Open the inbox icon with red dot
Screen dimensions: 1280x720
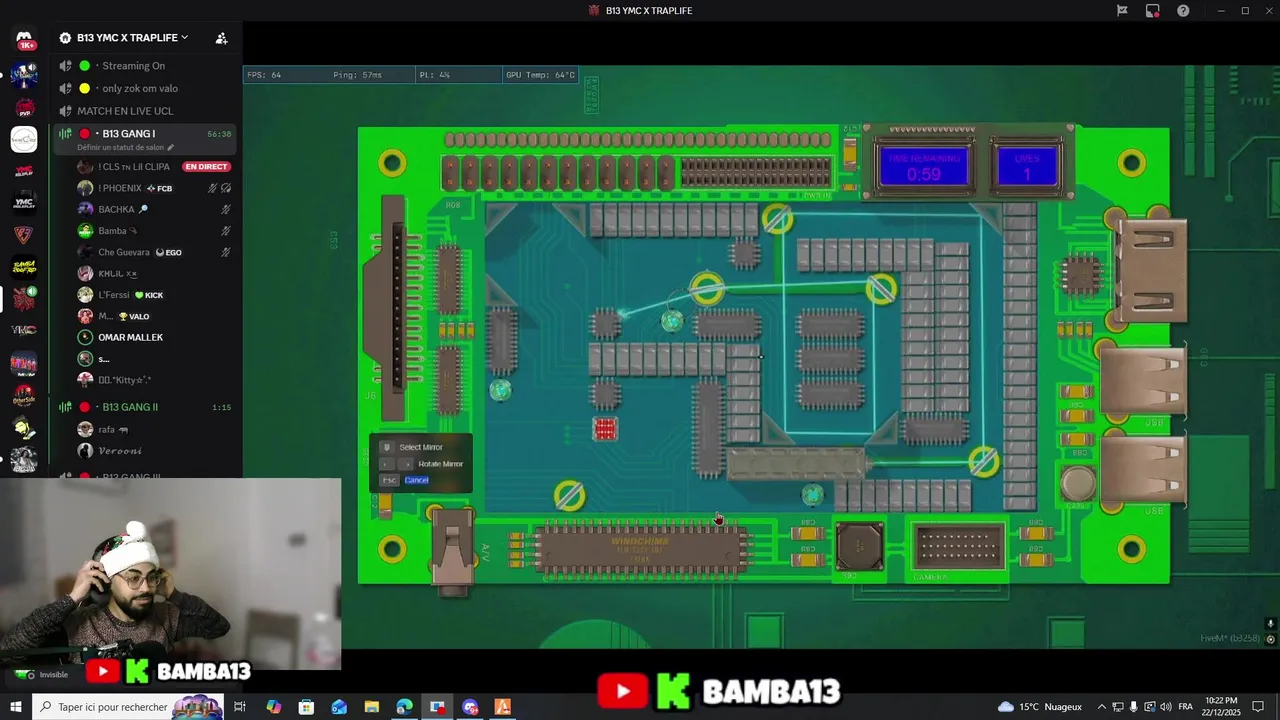pyautogui.click(x=1153, y=11)
